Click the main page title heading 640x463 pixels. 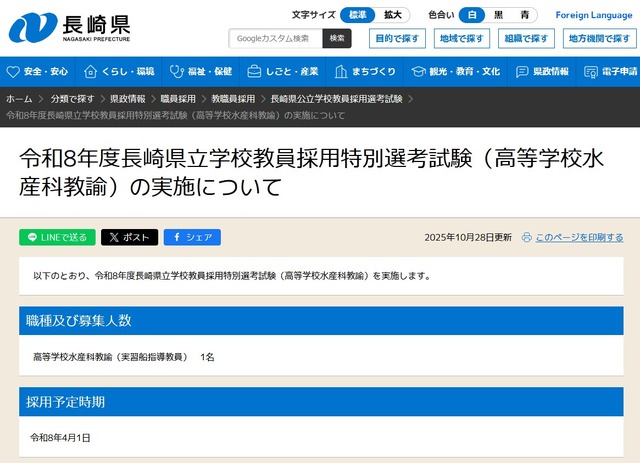pyautogui.click(x=311, y=172)
